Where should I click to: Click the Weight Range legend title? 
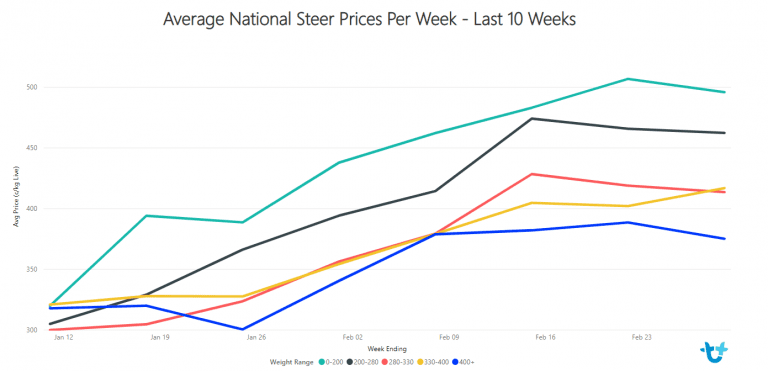(291, 362)
